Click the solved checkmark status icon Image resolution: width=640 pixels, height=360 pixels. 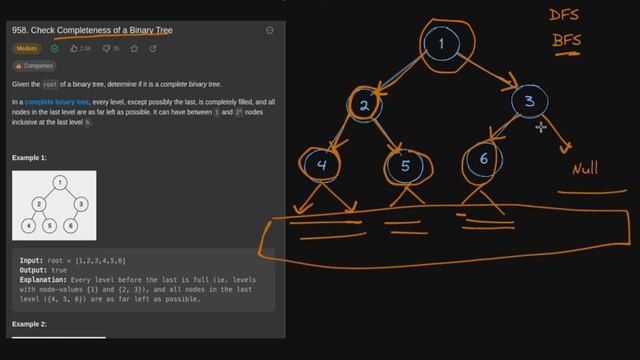pyautogui.click(x=55, y=49)
